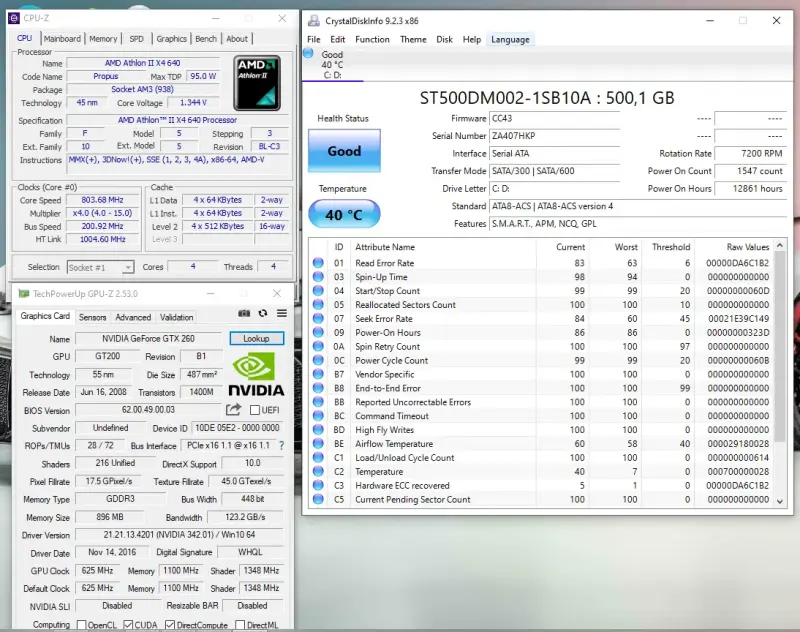
Task: Click status orb for Seek Error Rate
Action: pyautogui.click(x=318, y=318)
